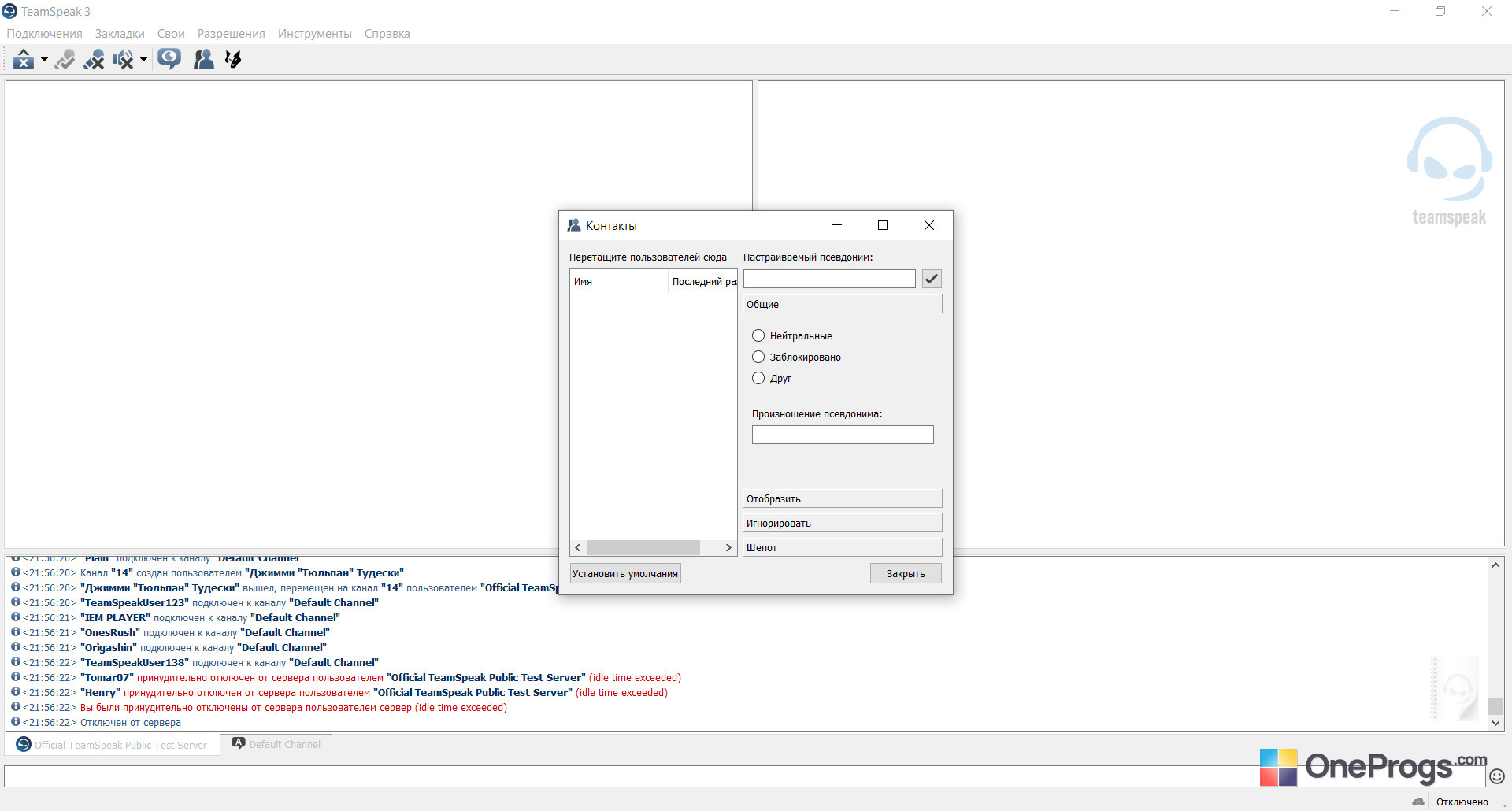
Task: Toggle the microphone activation icon
Action: point(65,59)
